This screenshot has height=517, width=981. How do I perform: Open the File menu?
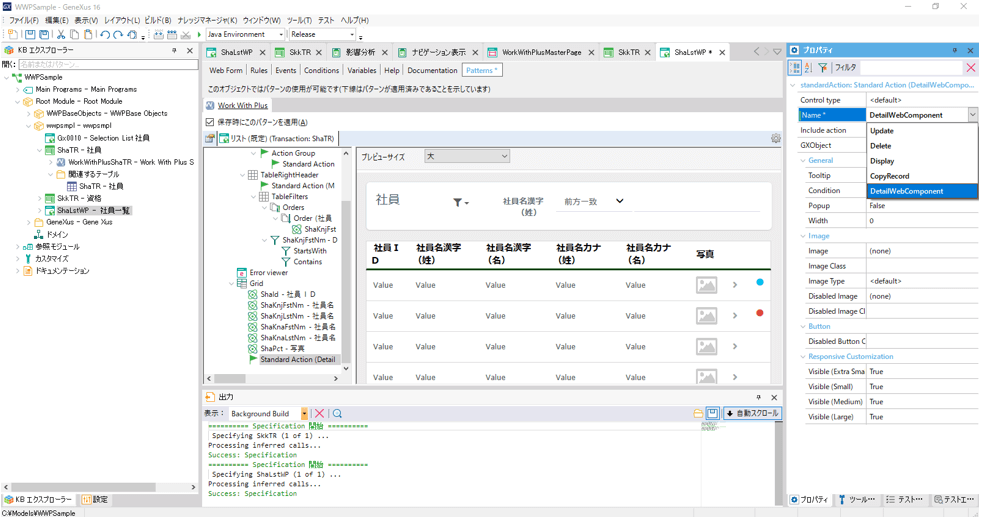click(x=23, y=21)
